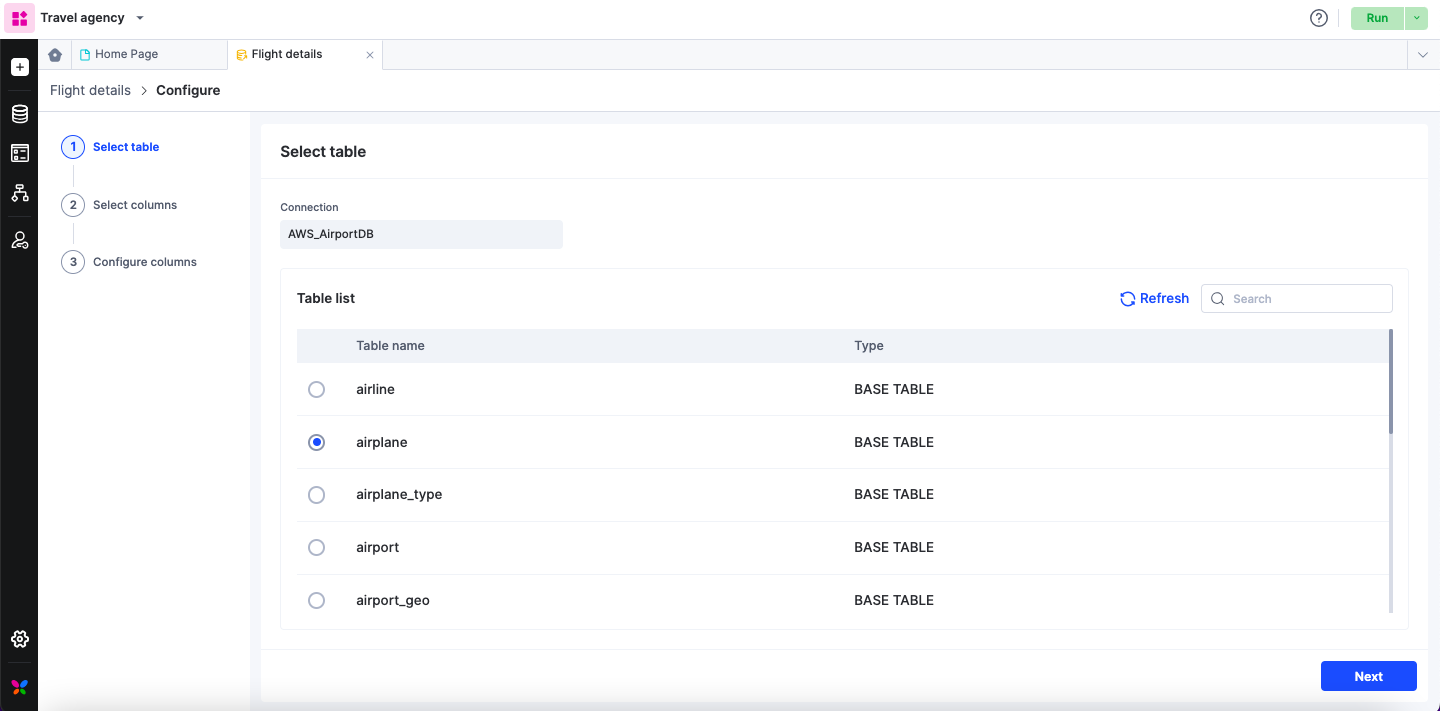Viewport: 1440px width, 711px height.
Task: Go to step 1 Select table
Action: pyautogui.click(x=110, y=147)
